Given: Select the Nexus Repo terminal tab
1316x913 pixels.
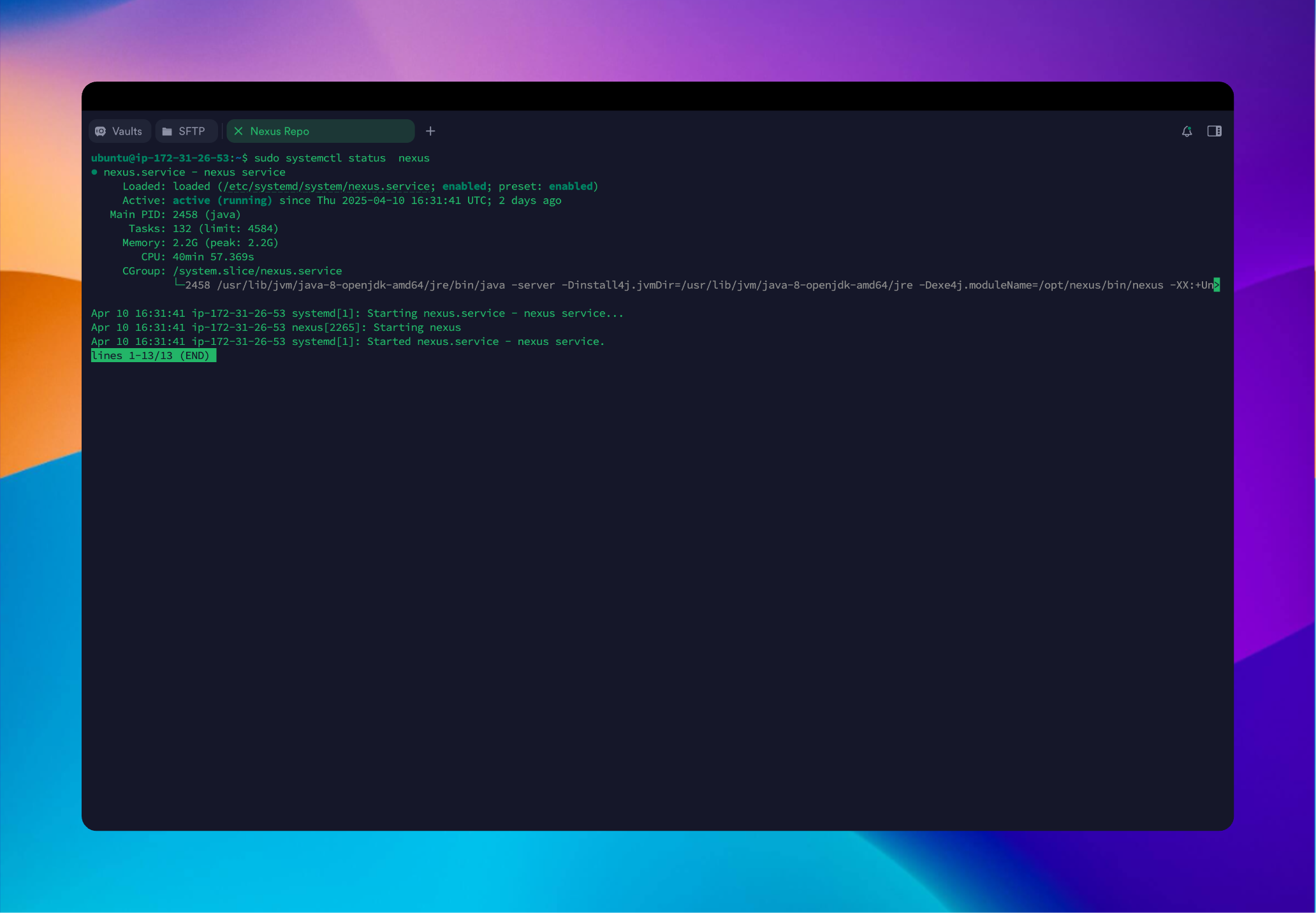Looking at the screenshot, I should (321, 131).
